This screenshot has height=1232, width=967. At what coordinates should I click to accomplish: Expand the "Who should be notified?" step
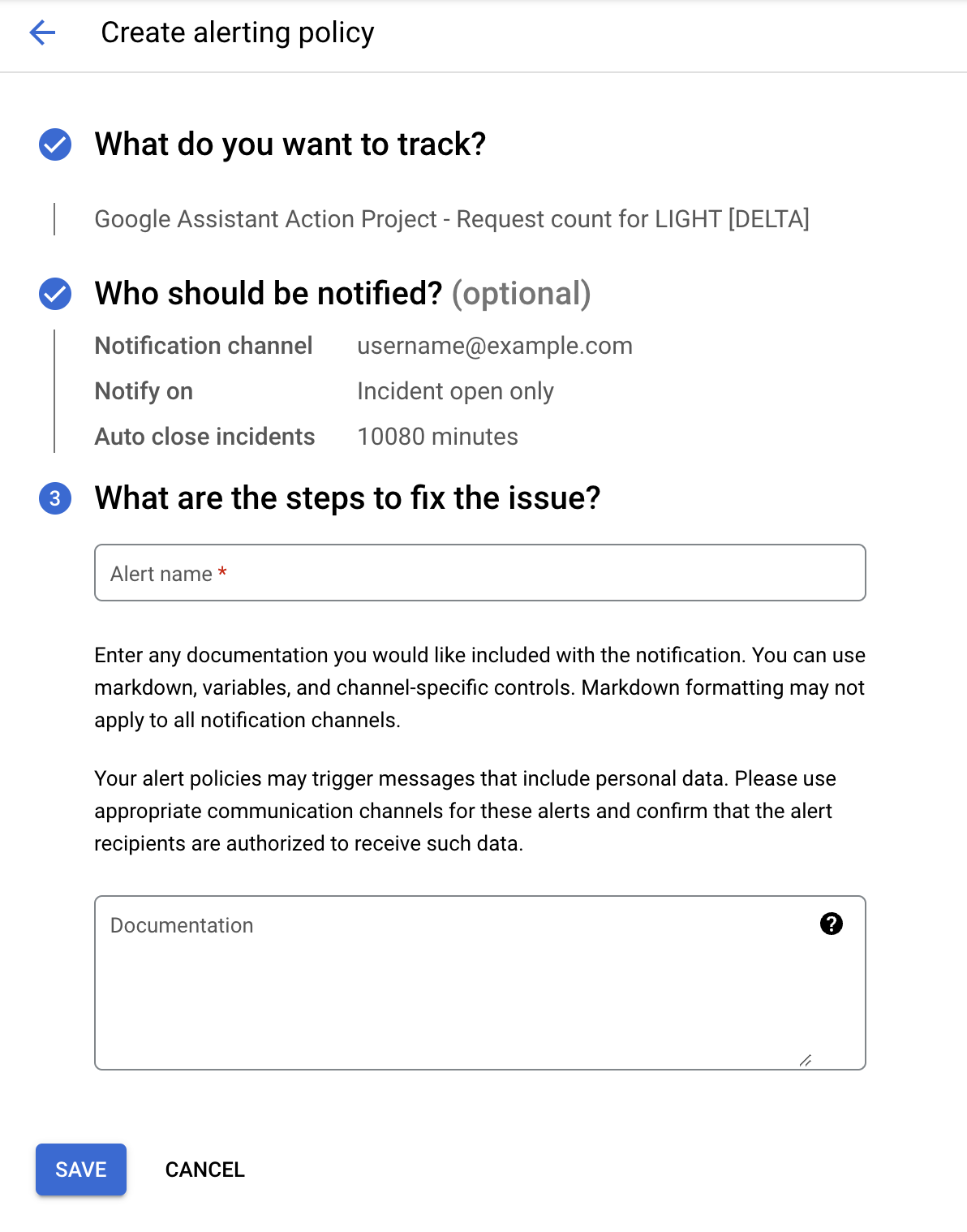342,294
